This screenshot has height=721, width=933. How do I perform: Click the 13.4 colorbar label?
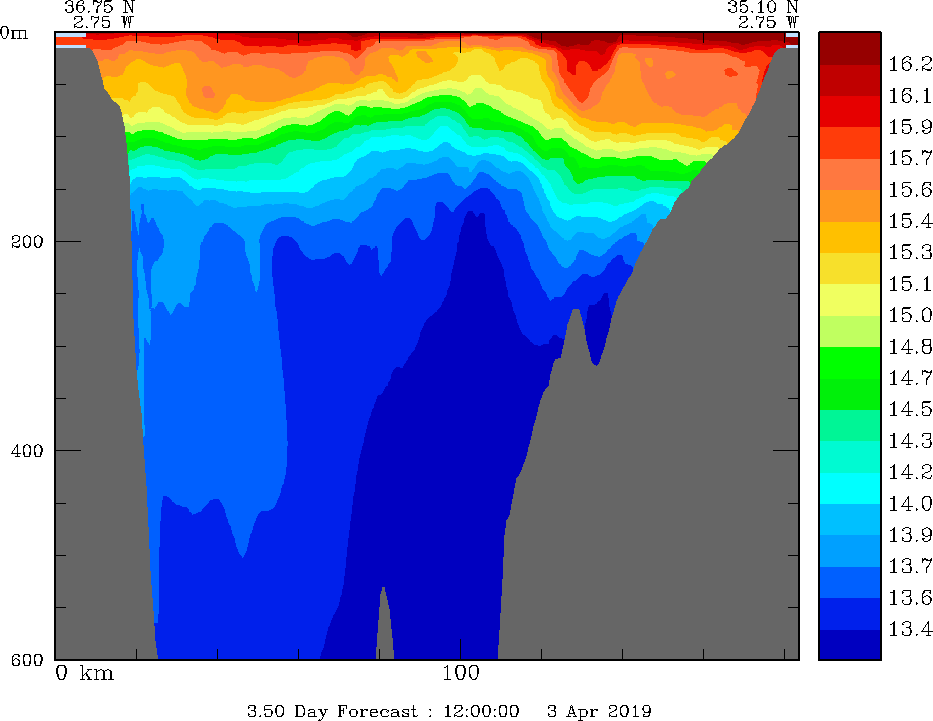(x=909, y=628)
